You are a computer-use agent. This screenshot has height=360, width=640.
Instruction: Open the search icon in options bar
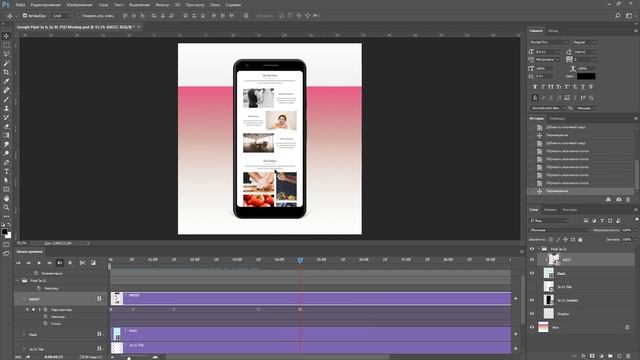(x=618, y=16)
